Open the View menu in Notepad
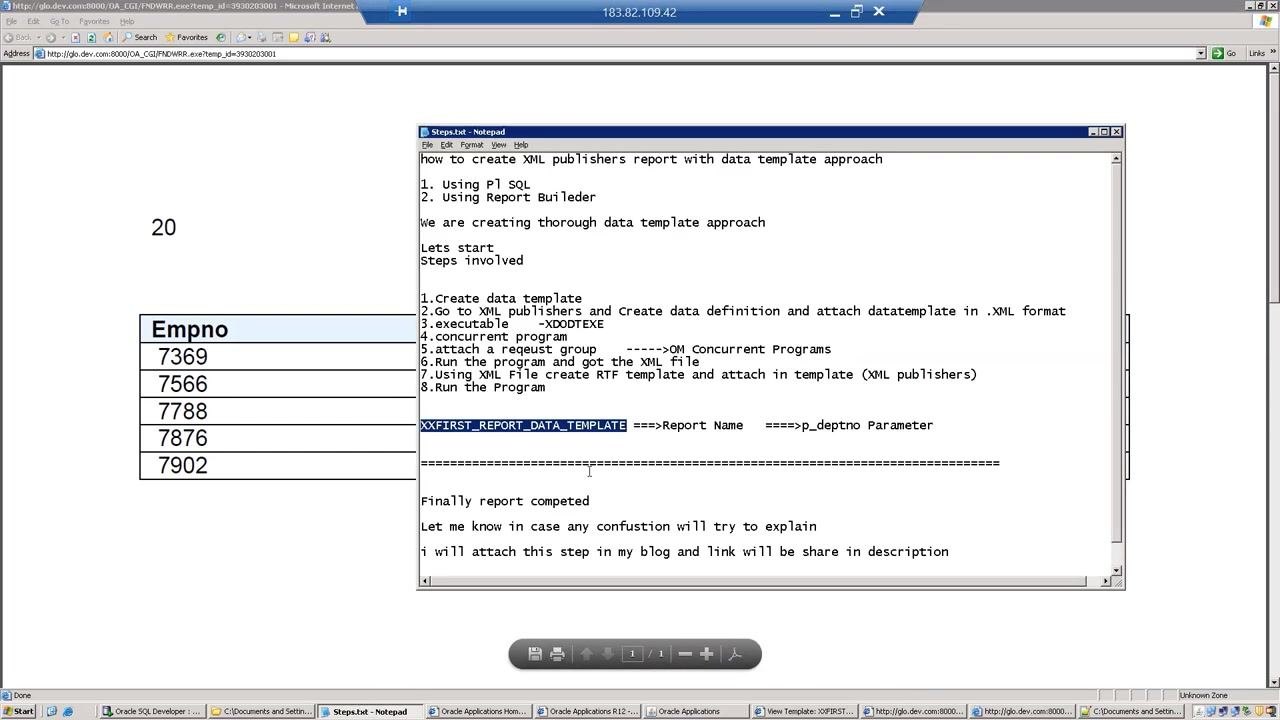The image size is (1280, 720). click(498, 145)
